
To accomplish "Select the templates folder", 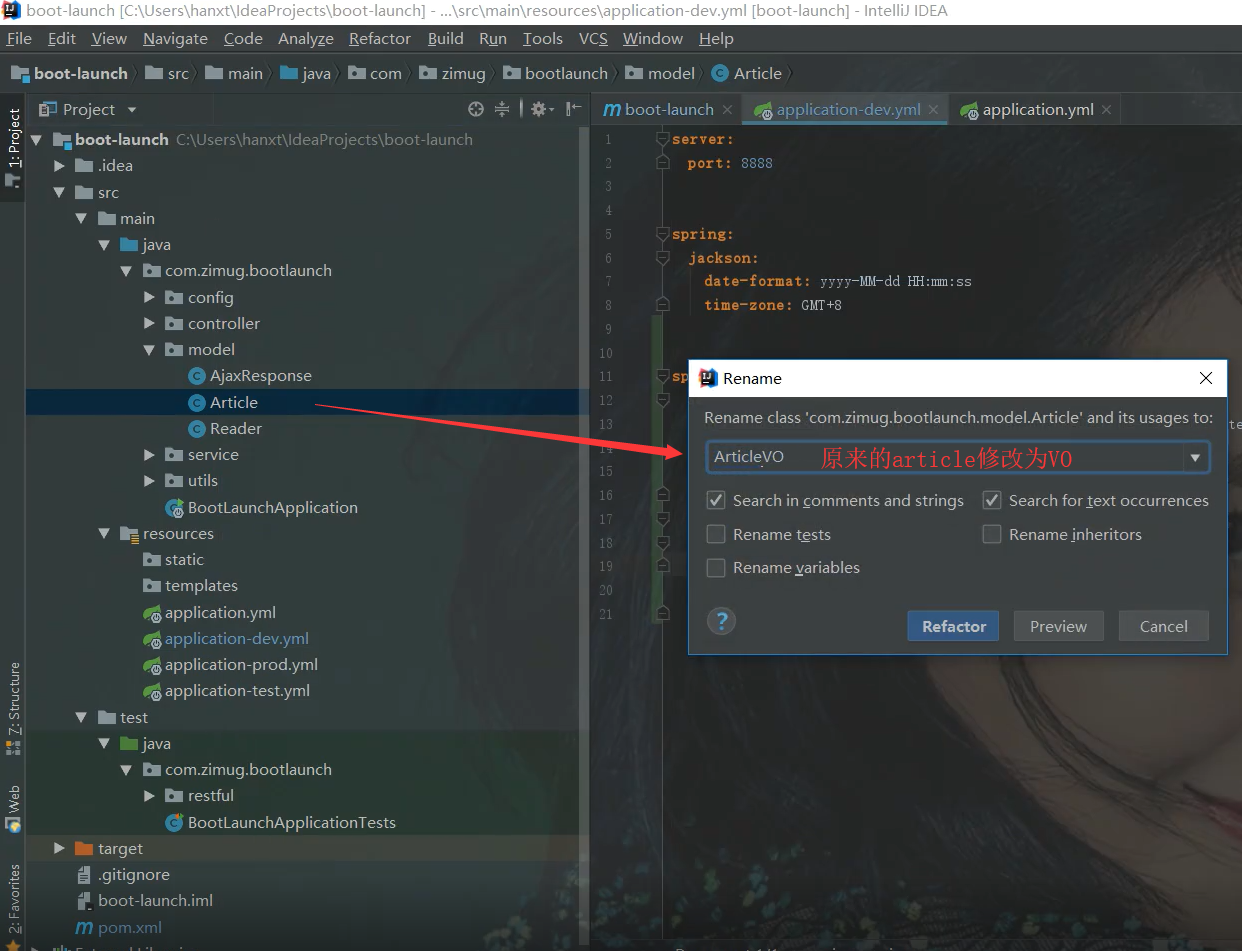I will tap(201, 585).
